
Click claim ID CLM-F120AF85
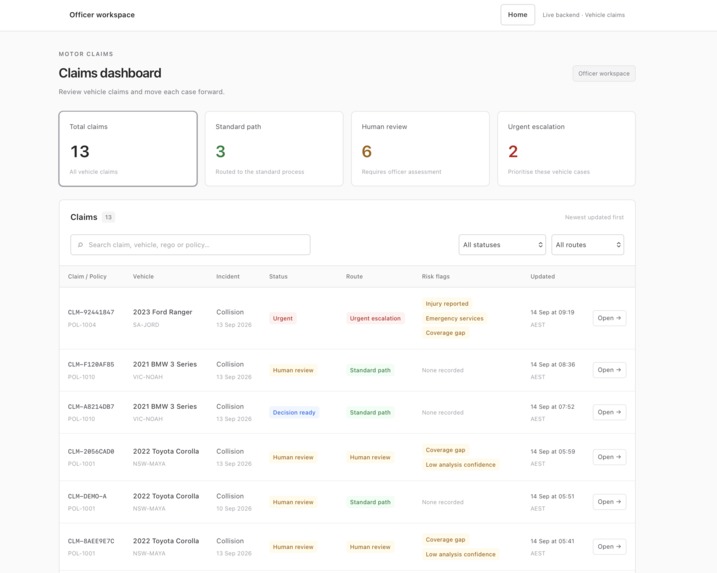(91, 364)
